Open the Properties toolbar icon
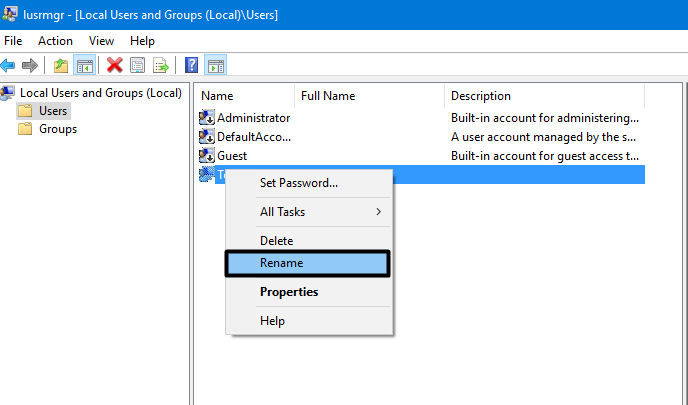The height and width of the screenshot is (405, 688). pos(137,66)
